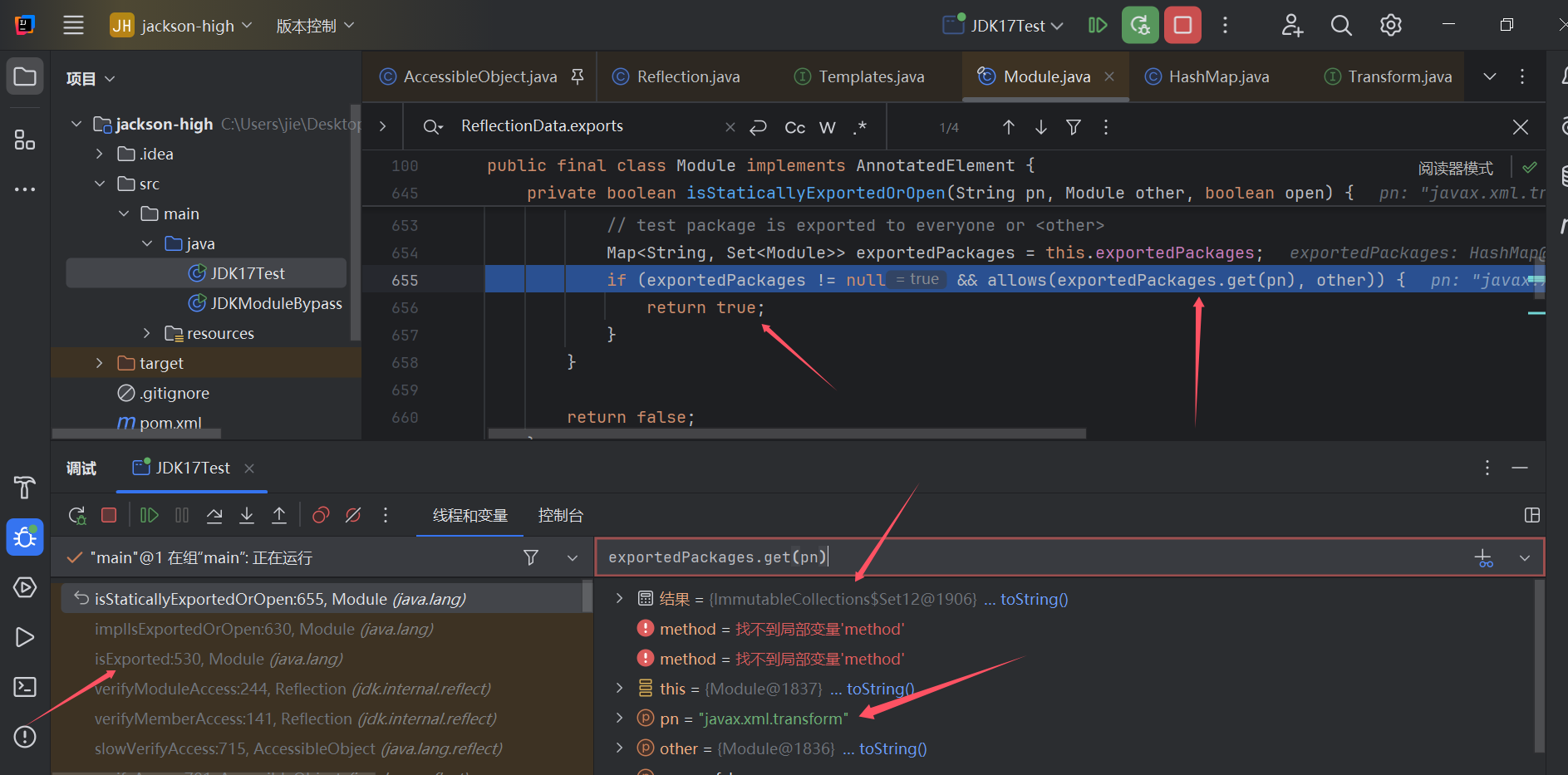Step out in debug toolbar
The height and width of the screenshot is (775, 1568).
pyautogui.click(x=279, y=515)
